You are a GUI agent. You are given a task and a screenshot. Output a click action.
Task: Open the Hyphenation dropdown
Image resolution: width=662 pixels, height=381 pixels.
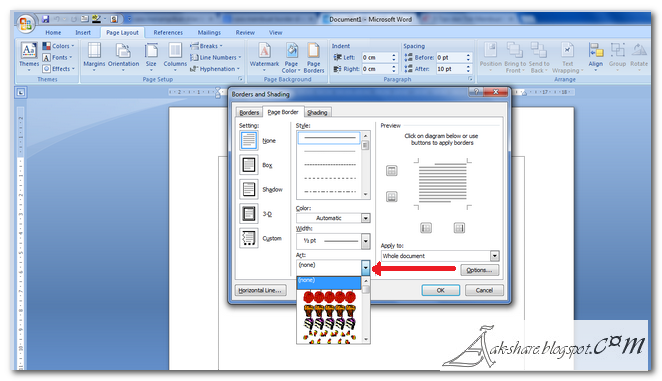[x=215, y=68]
